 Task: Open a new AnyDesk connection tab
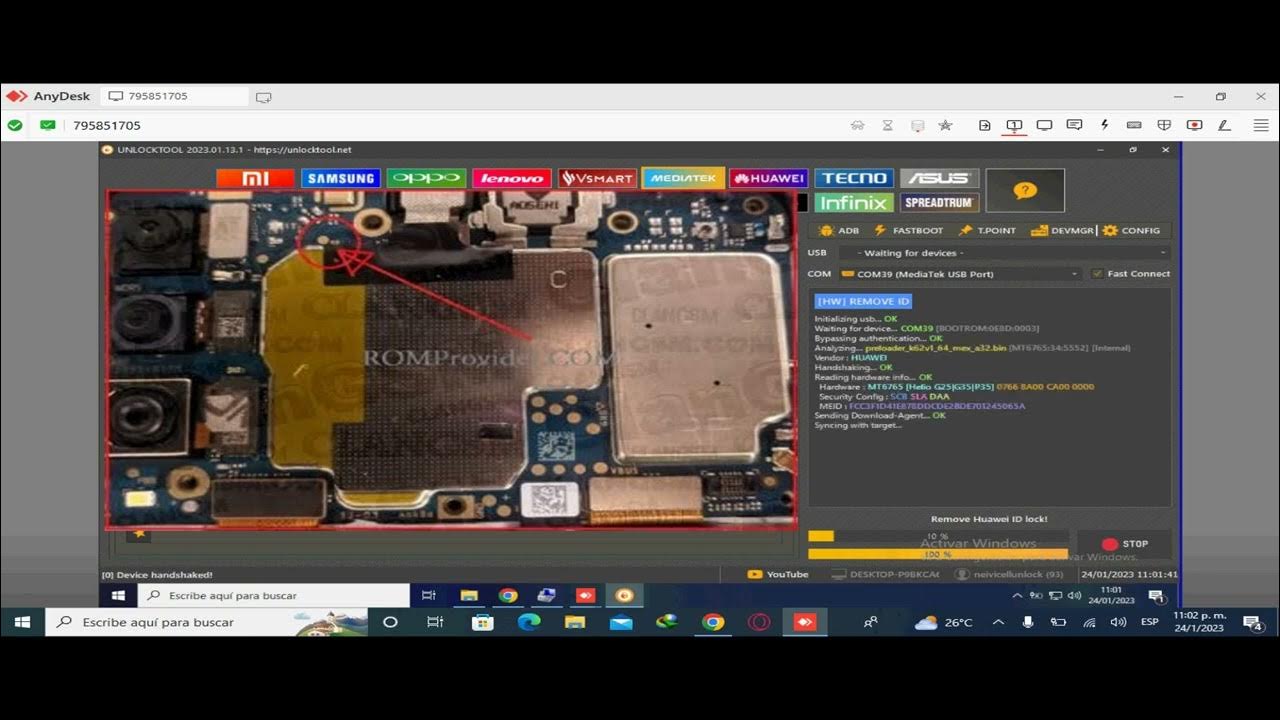264,97
